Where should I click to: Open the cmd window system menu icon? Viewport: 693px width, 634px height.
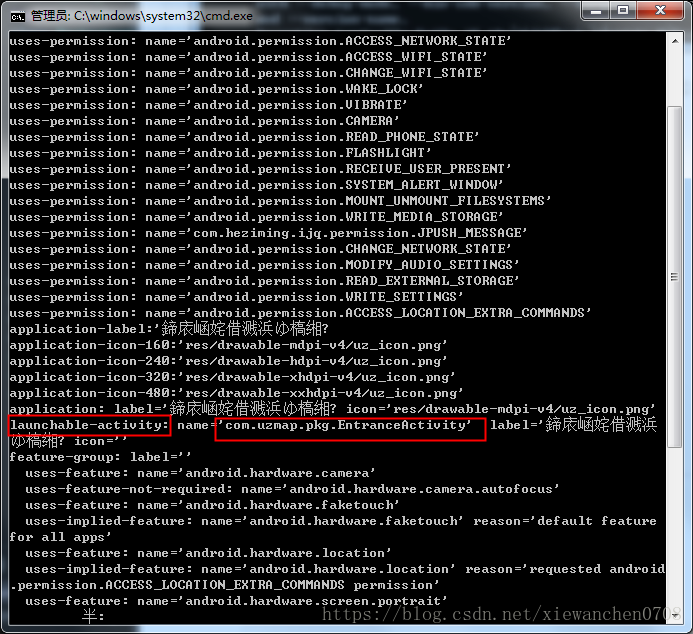click(18, 16)
